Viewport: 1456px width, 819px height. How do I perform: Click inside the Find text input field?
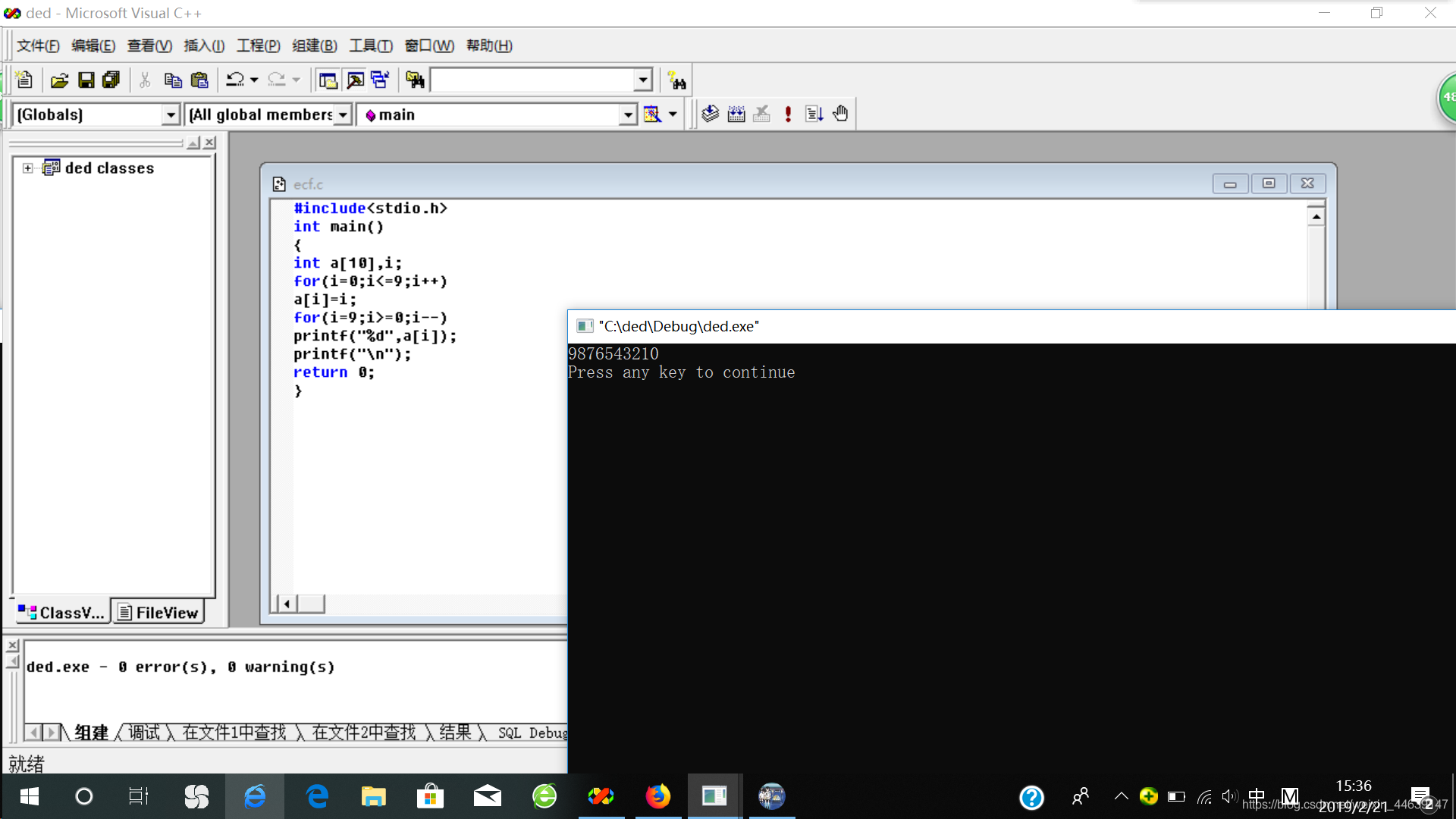[x=532, y=80]
